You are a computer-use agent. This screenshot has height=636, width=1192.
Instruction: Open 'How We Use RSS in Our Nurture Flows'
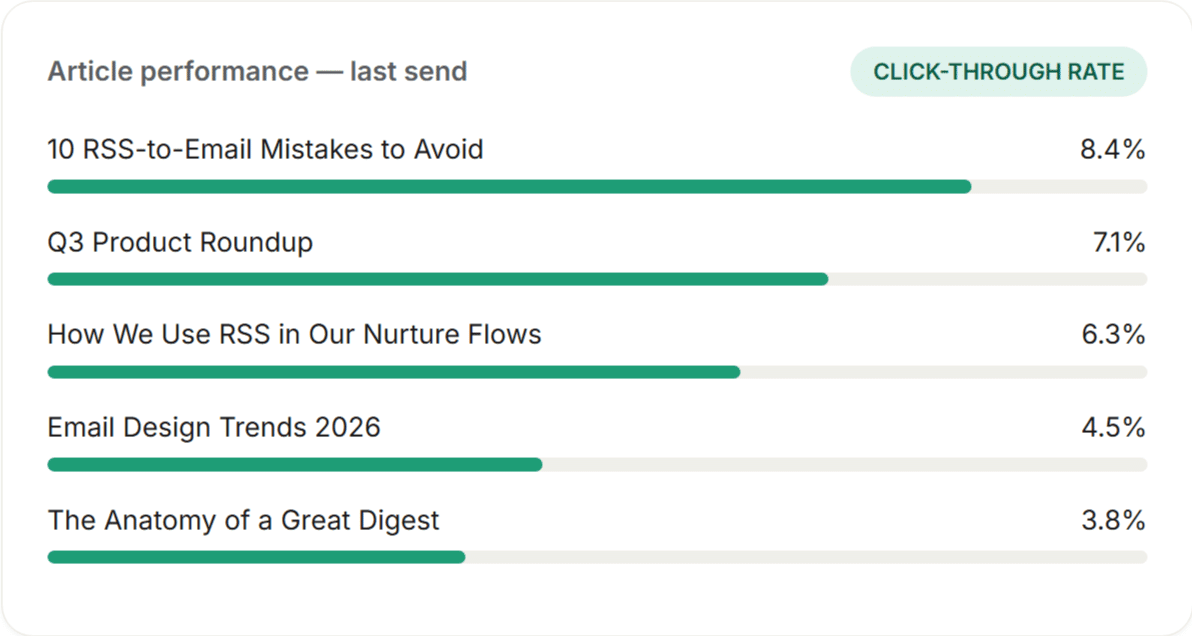(294, 334)
